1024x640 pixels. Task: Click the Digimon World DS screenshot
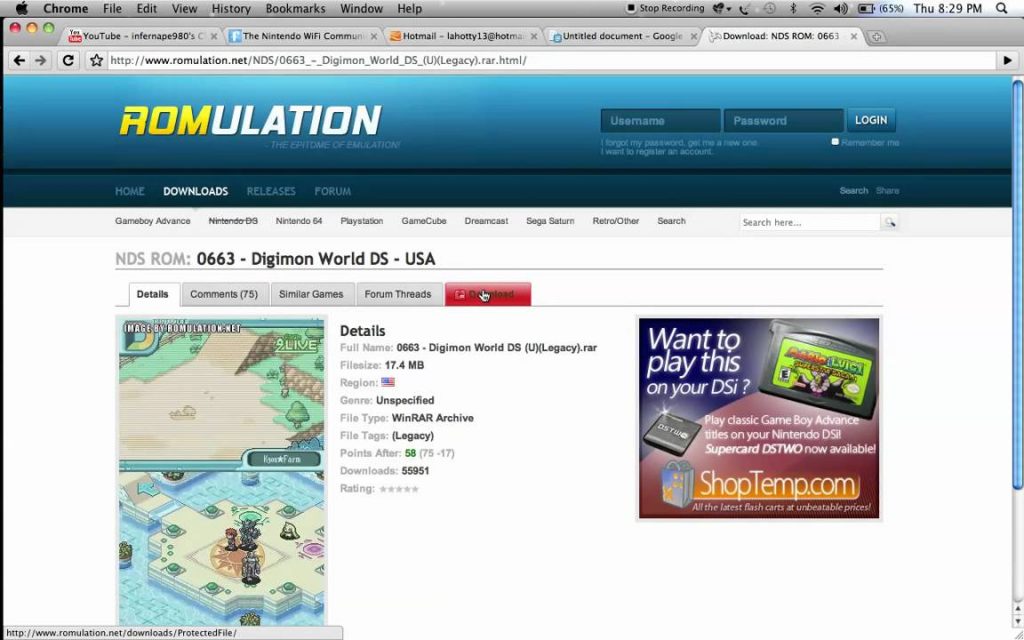coord(221,470)
